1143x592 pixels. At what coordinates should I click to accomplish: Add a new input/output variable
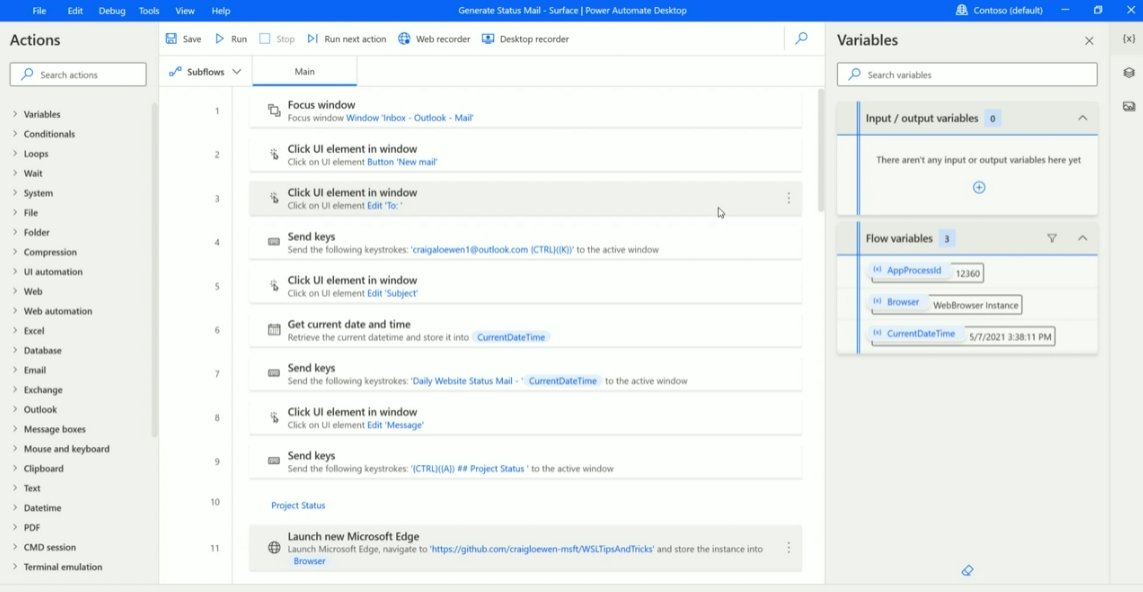pos(979,187)
